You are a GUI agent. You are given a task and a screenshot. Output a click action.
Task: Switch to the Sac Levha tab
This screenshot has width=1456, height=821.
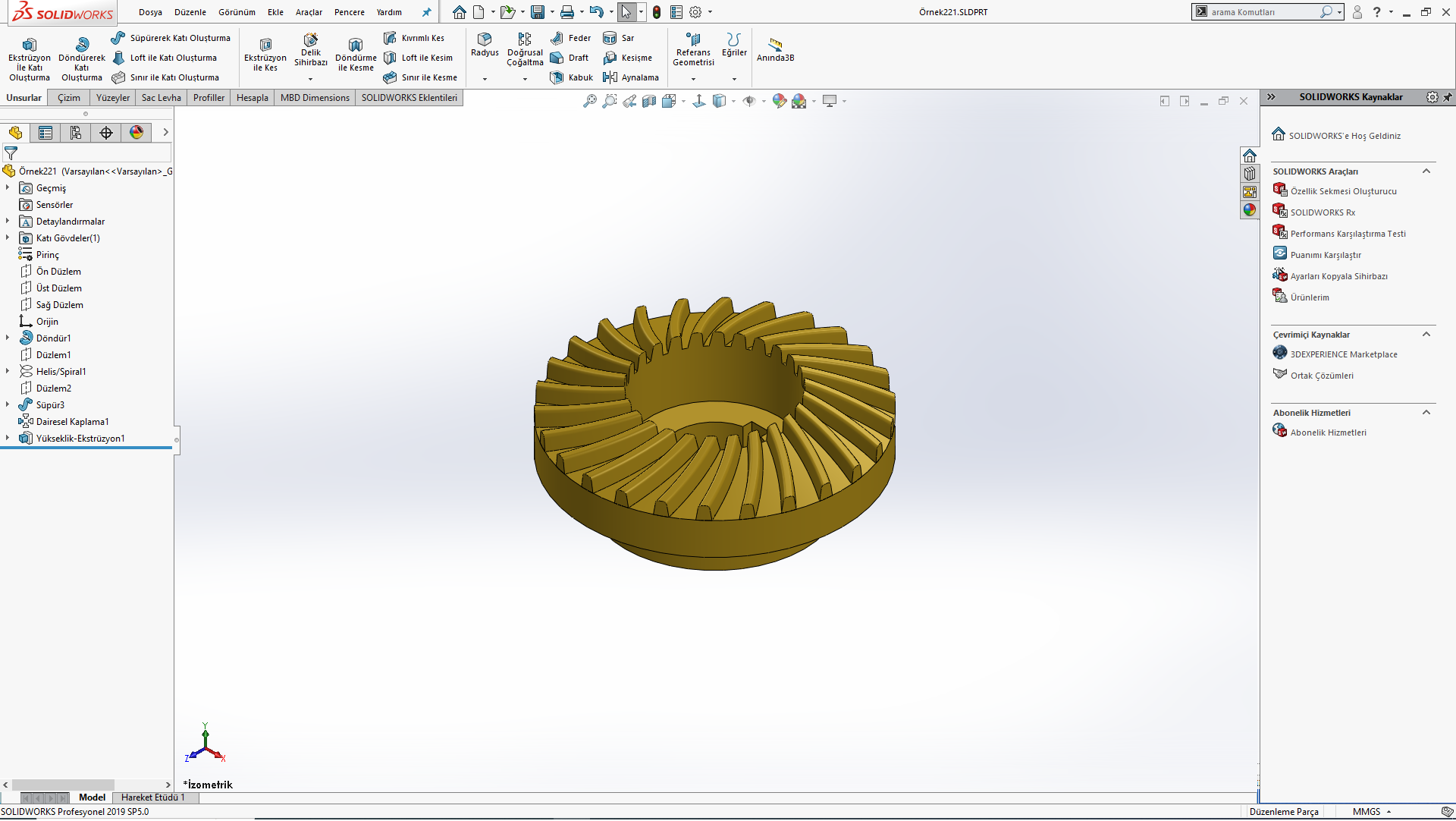click(x=162, y=98)
